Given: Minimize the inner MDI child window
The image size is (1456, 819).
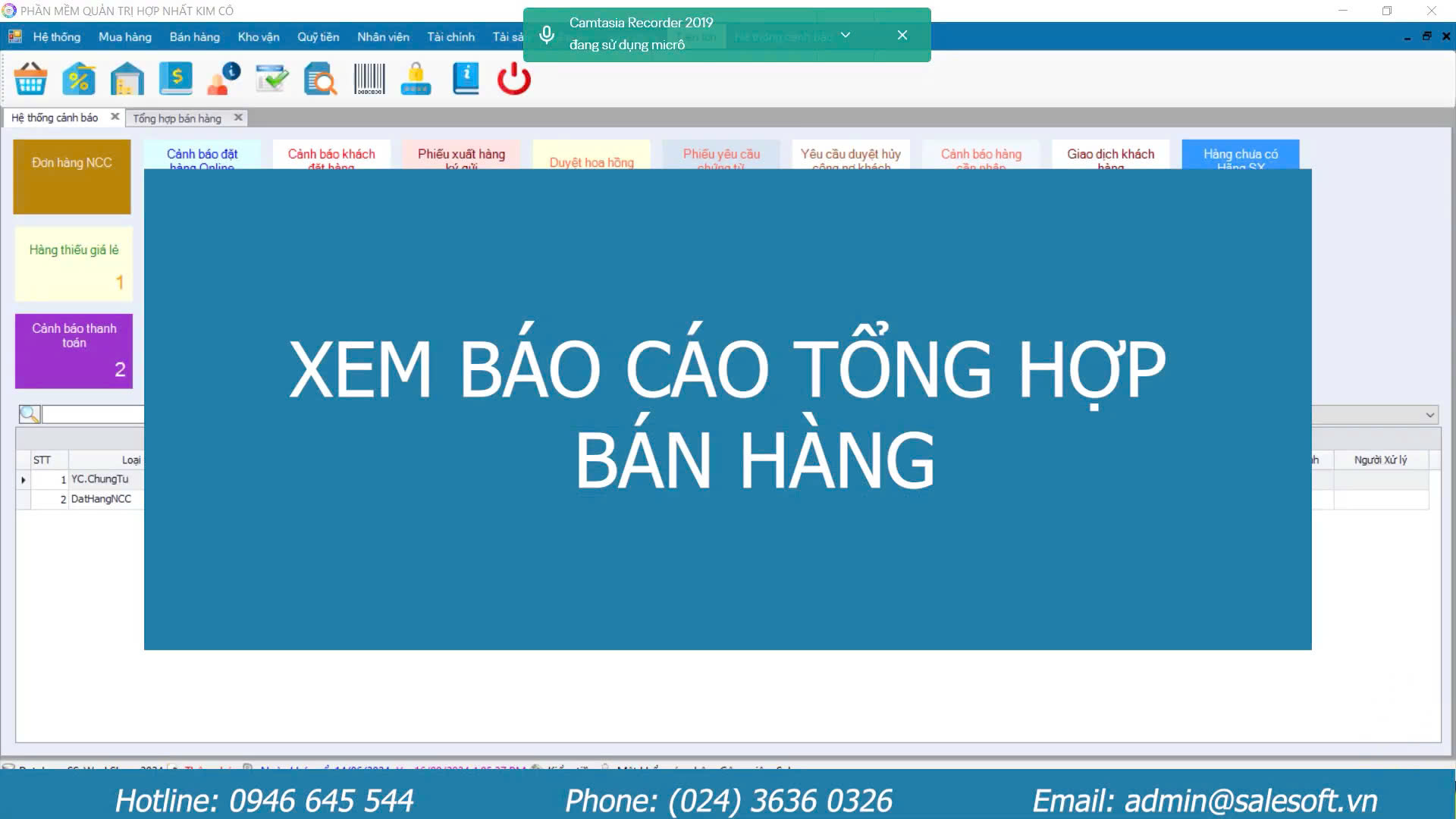Looking at the screenshot, I should tap(1407, 36).
